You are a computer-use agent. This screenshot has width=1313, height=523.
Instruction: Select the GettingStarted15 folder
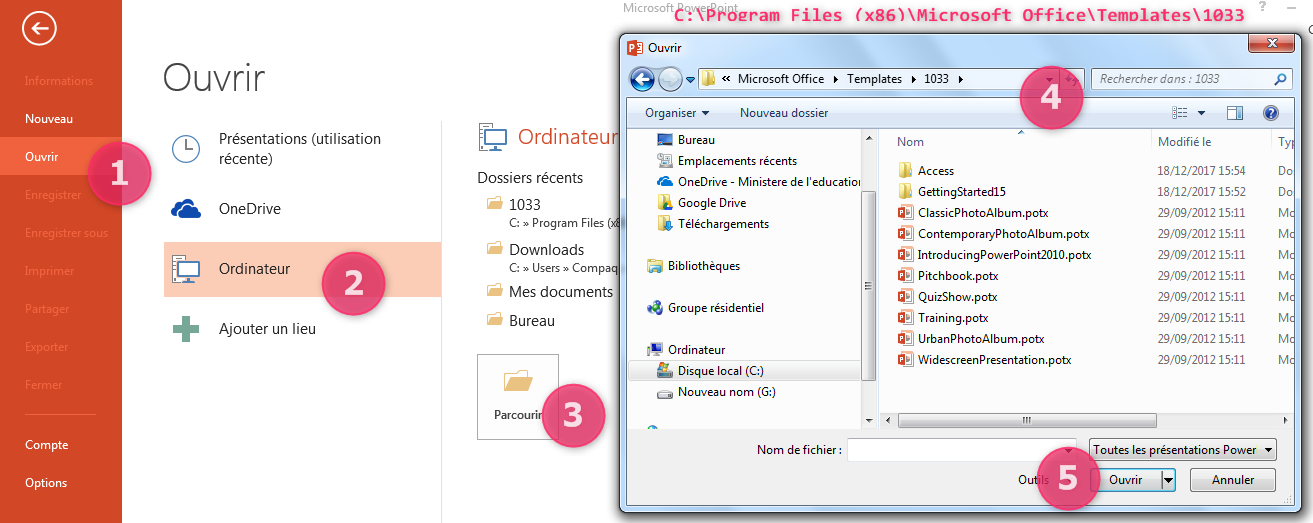coord(961,192)
